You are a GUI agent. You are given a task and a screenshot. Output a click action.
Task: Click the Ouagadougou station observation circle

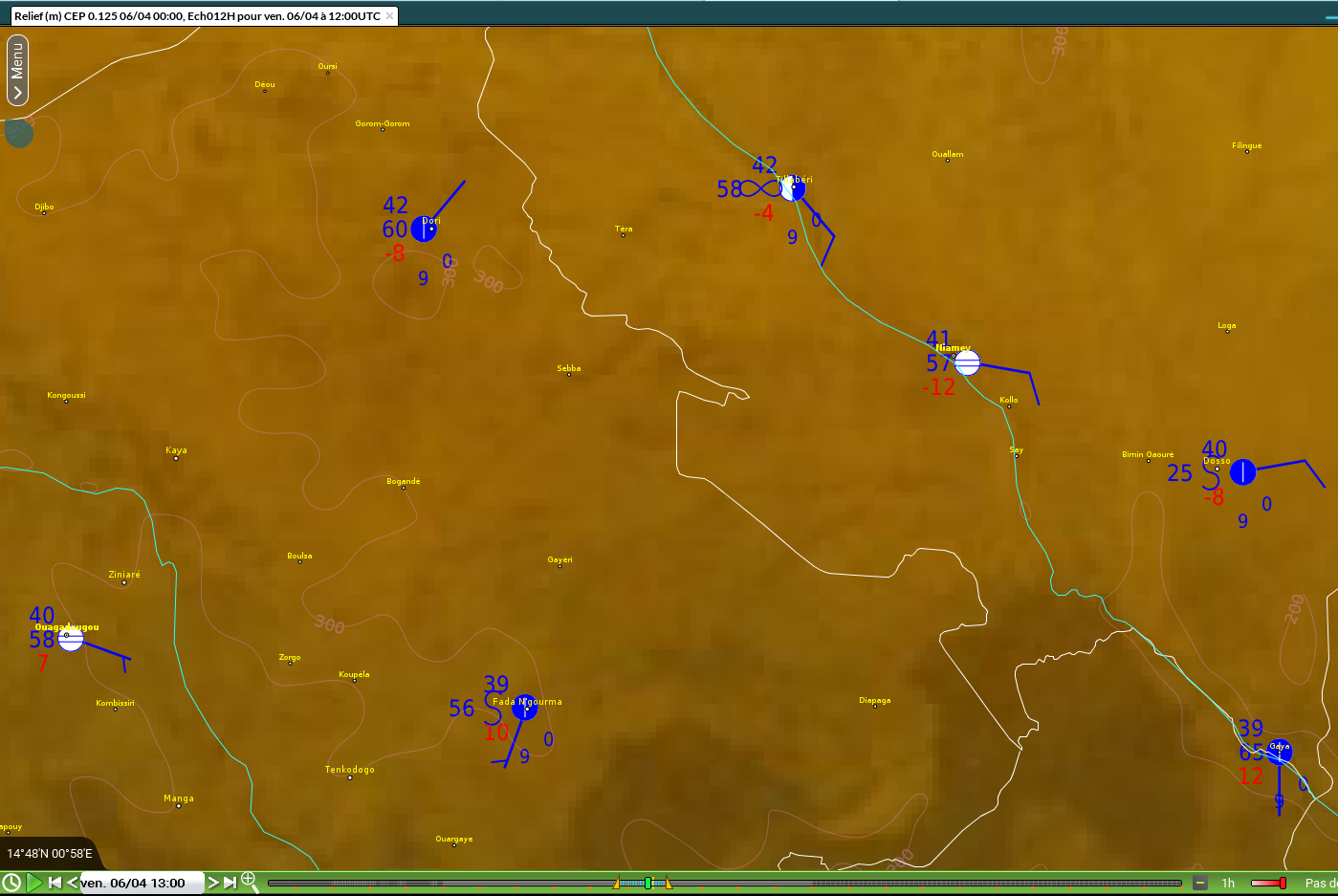click(71, 639)
